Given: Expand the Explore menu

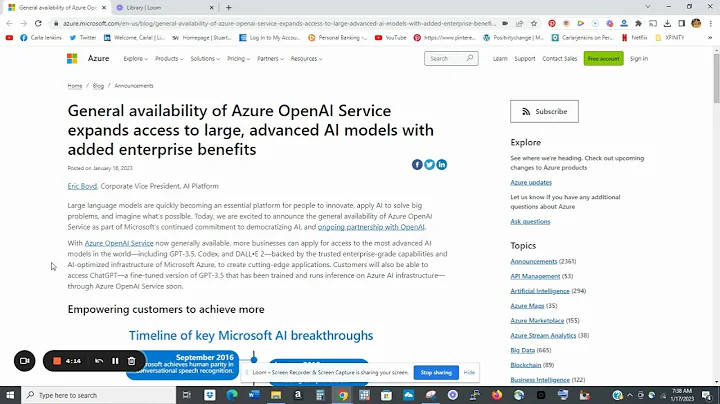Looking at the screenshot, I should pyautogui.click(x=135, y=59).
